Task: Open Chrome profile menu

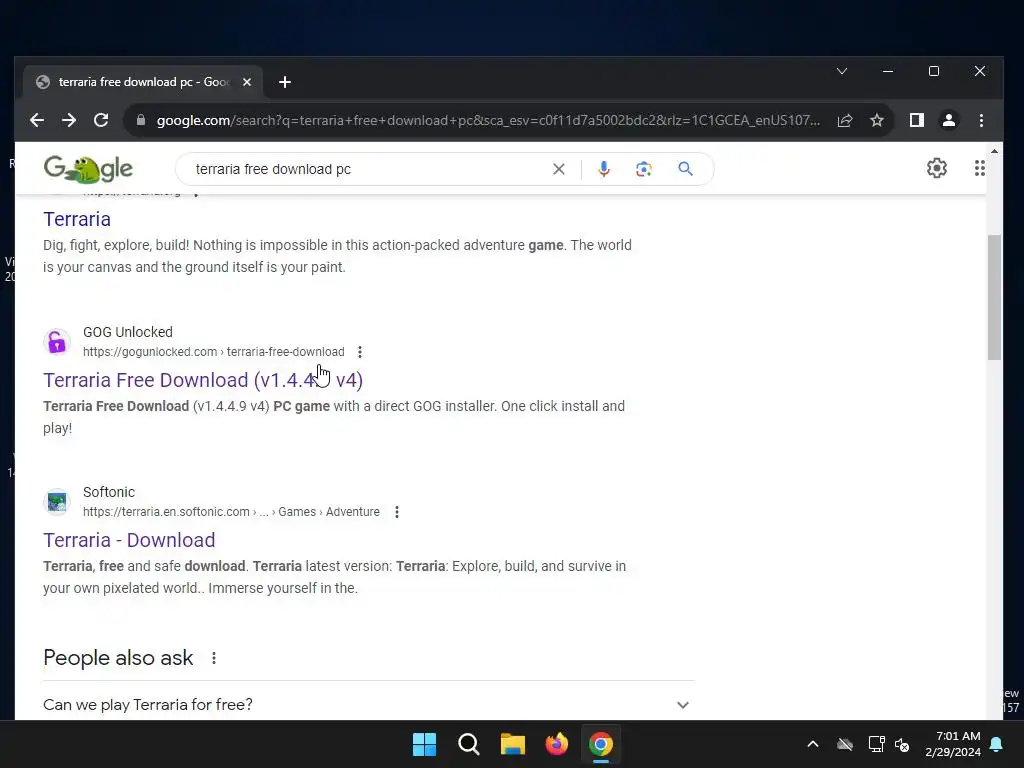Action: point(949,120)
